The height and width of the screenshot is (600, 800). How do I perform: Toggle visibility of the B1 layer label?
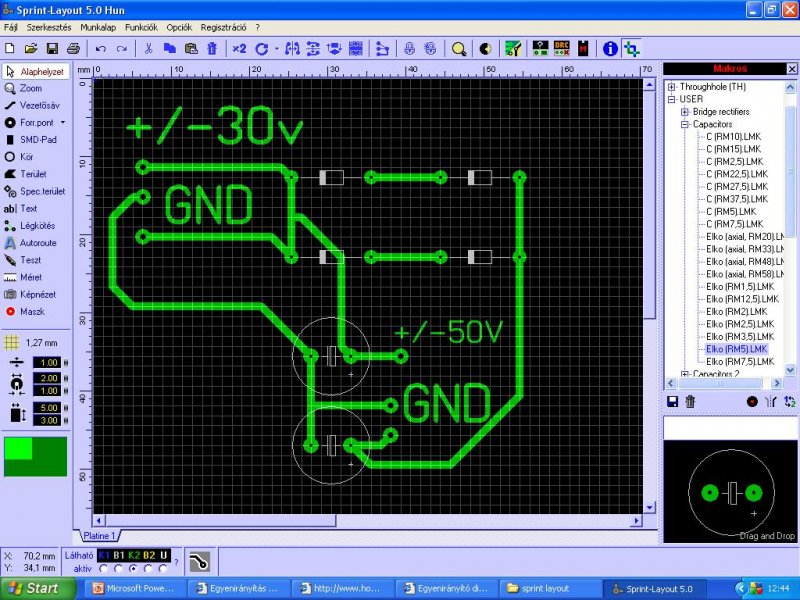tap(119, 555)
